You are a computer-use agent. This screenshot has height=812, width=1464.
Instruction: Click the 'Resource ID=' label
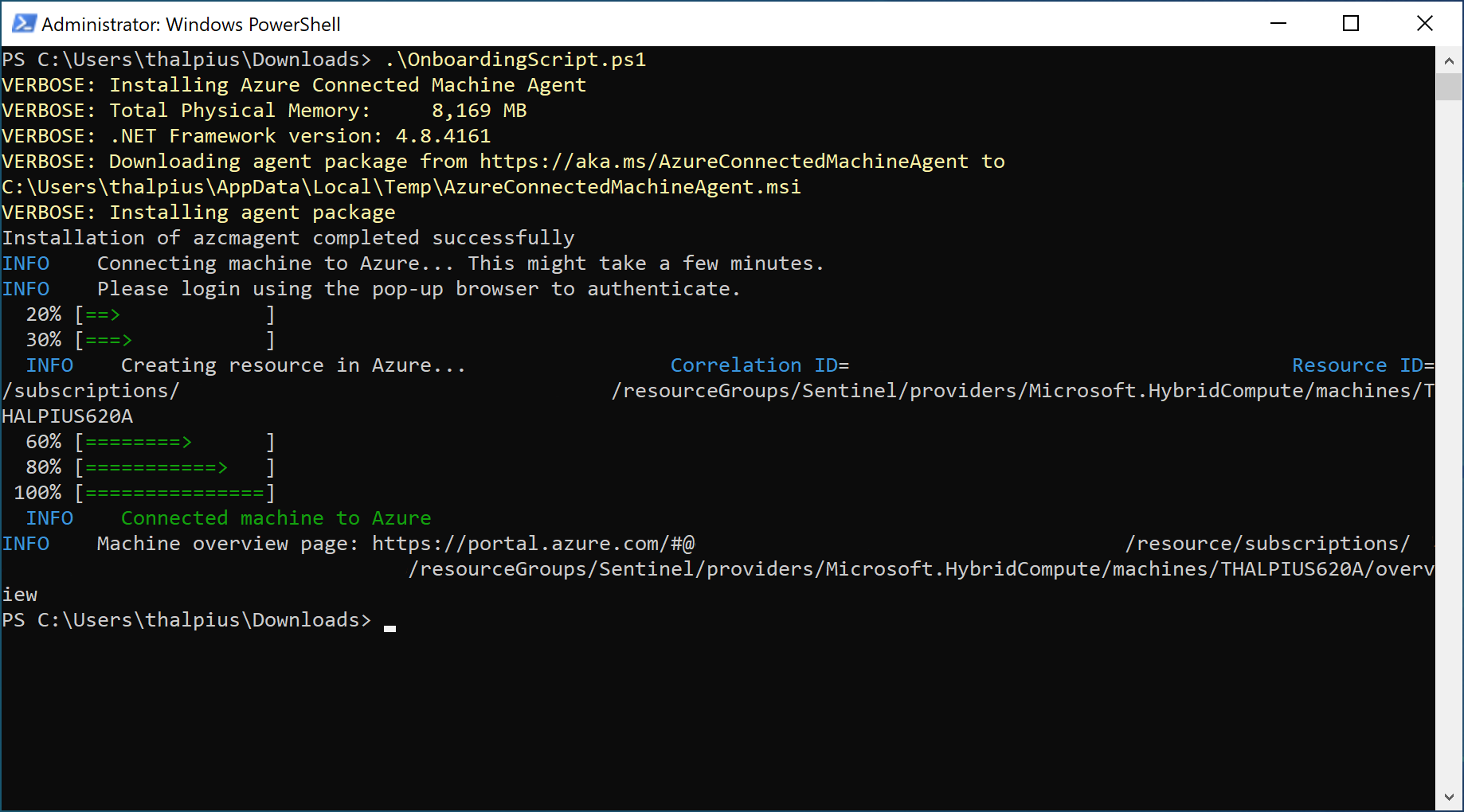1362,365
